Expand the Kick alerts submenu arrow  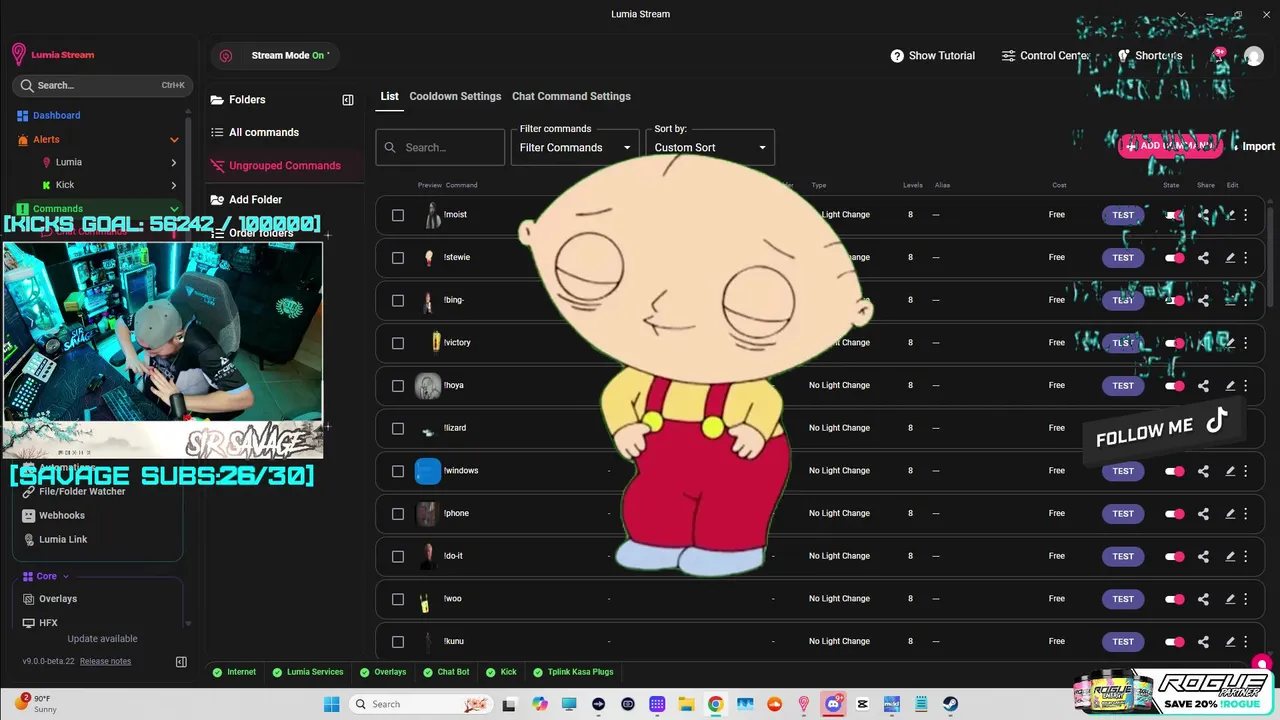(174, 185)
